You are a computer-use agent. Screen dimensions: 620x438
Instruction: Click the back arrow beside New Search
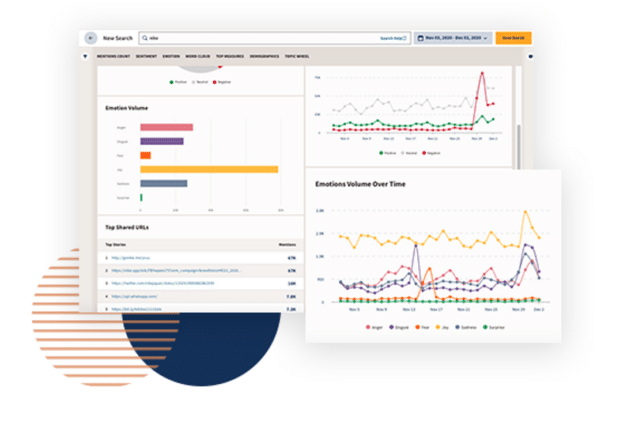[x=91, y=37]
